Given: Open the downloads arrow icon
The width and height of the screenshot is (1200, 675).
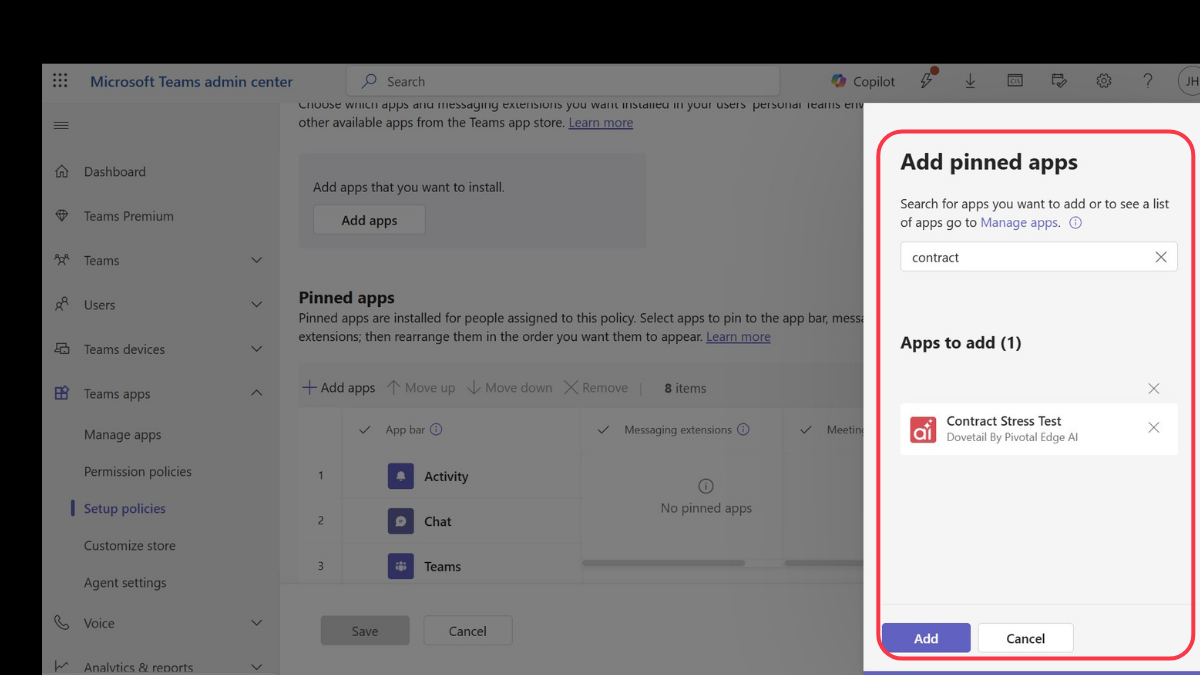Looking at the screenshot, I should point(970,81).
